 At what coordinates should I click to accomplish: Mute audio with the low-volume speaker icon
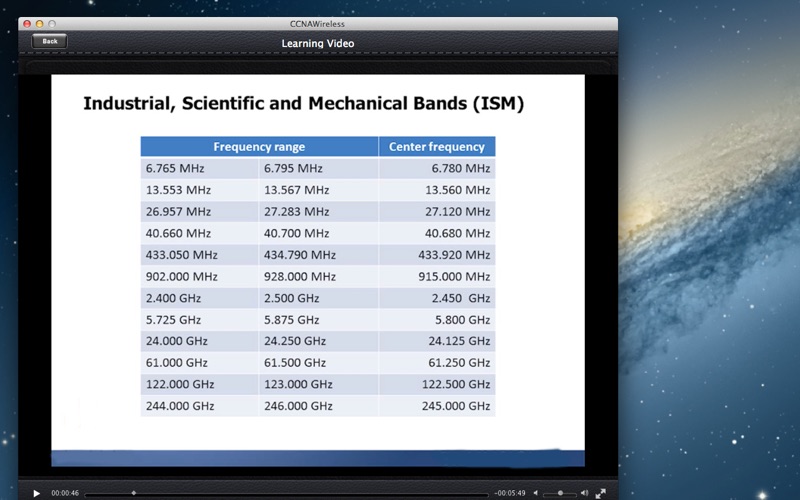[536, 493]
